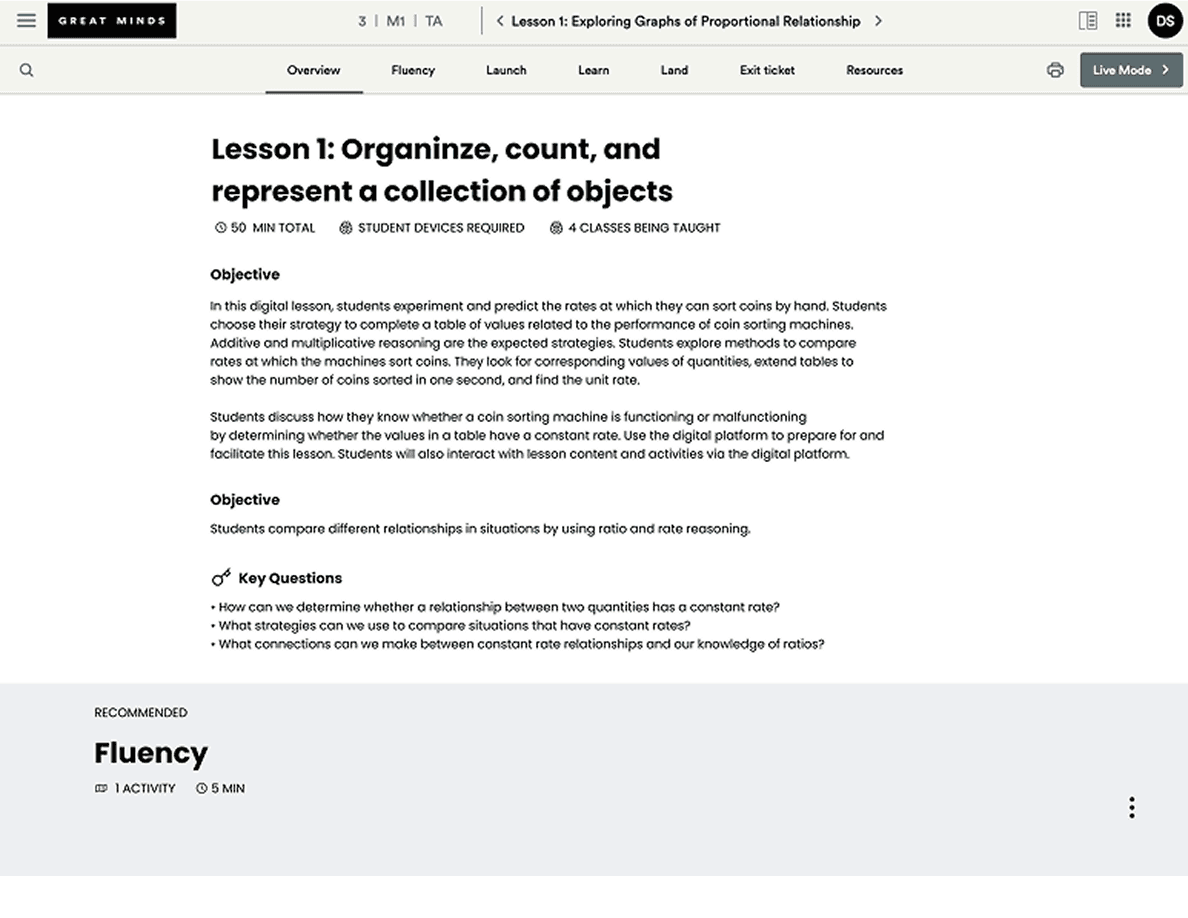Switch to the Resources tab
This screenshot has width=1188, height=918.
(874, 70)
